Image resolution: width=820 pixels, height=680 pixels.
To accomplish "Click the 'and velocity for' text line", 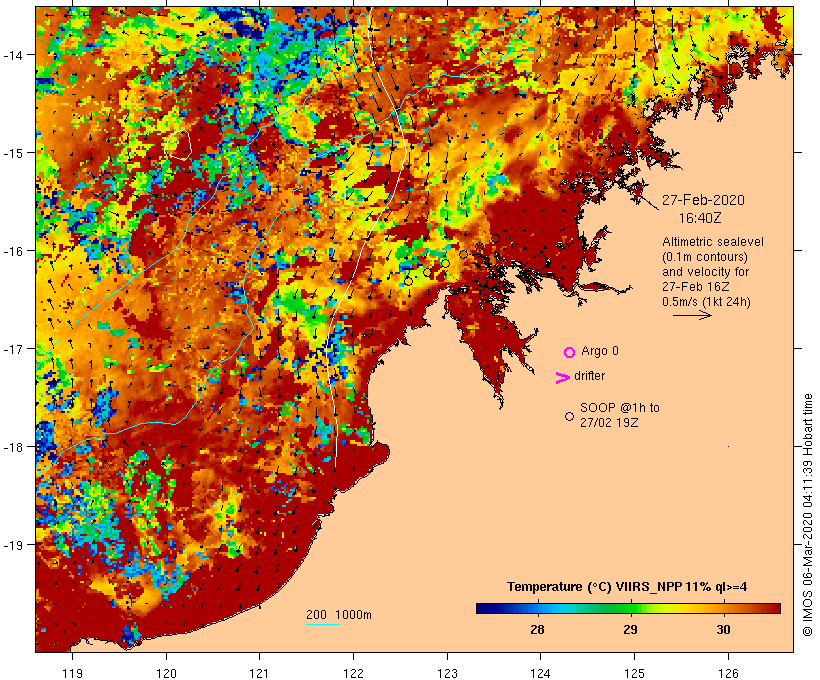I will tap(705, 272).
